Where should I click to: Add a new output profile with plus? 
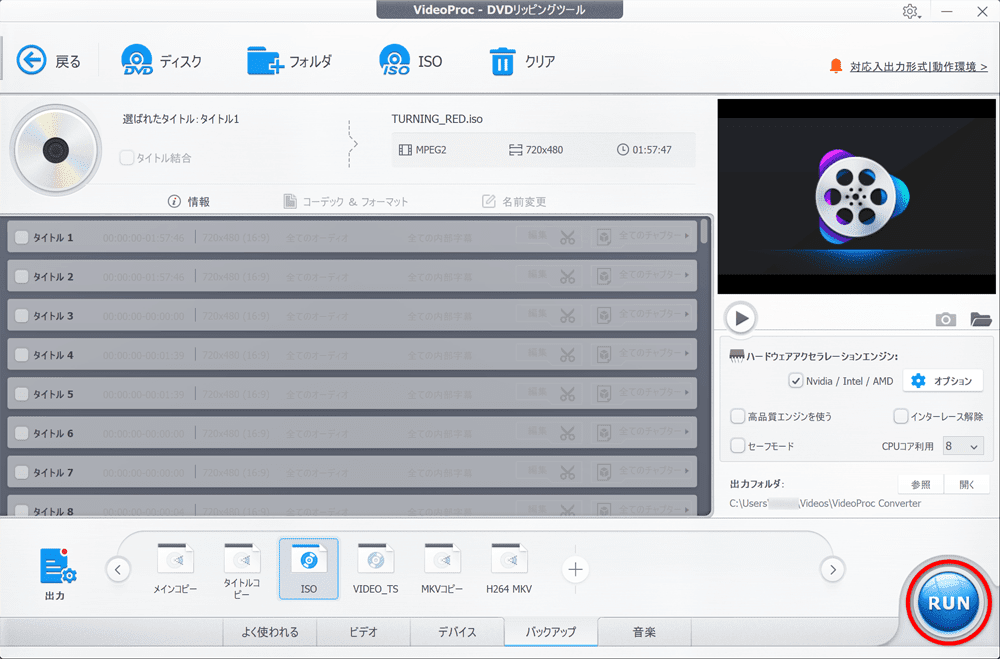pos(575,569)
